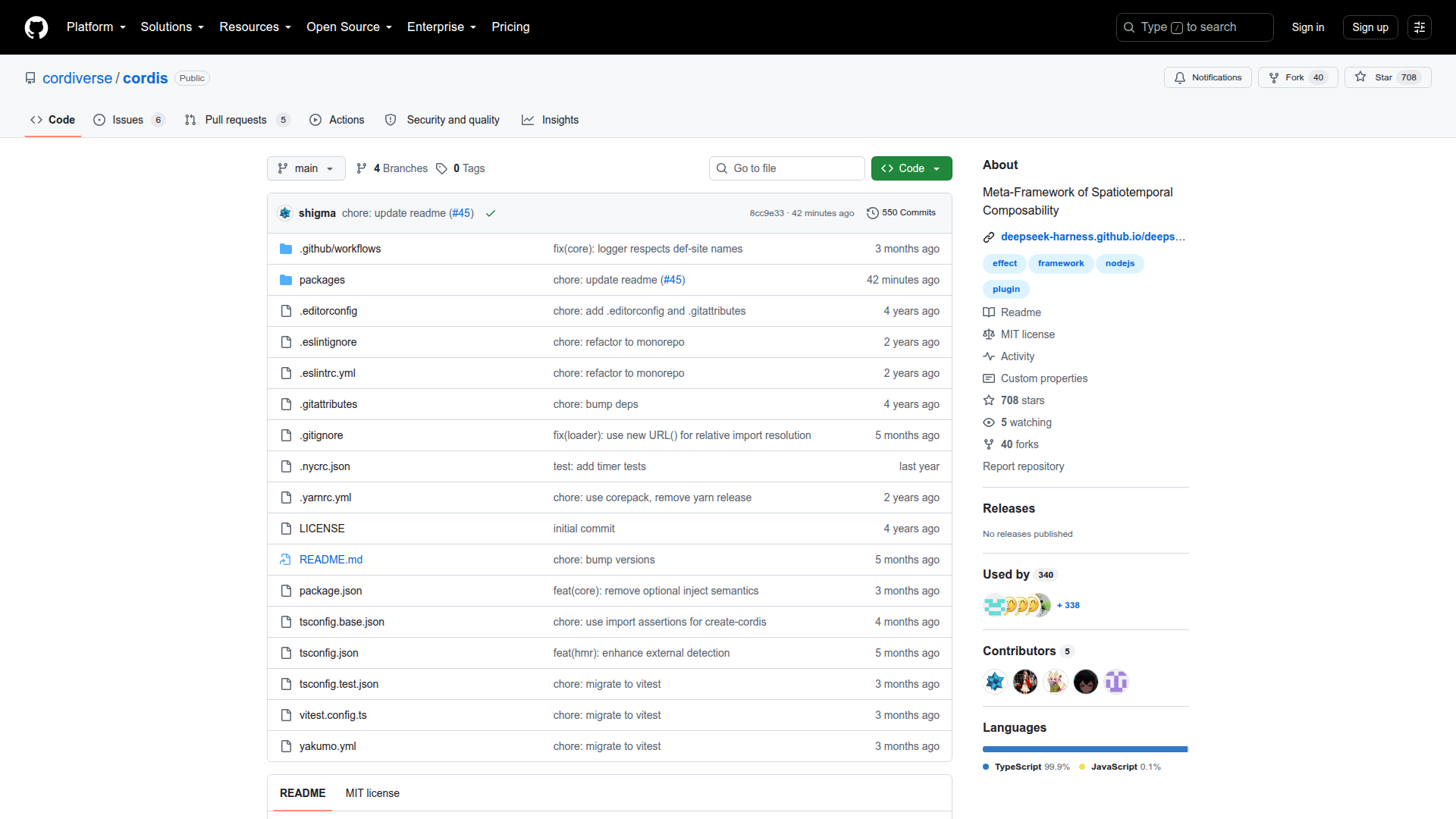Viewport: 1456px width, 819px height.
Task: Open the Platform dropdown menu
Action: point(96,27)
